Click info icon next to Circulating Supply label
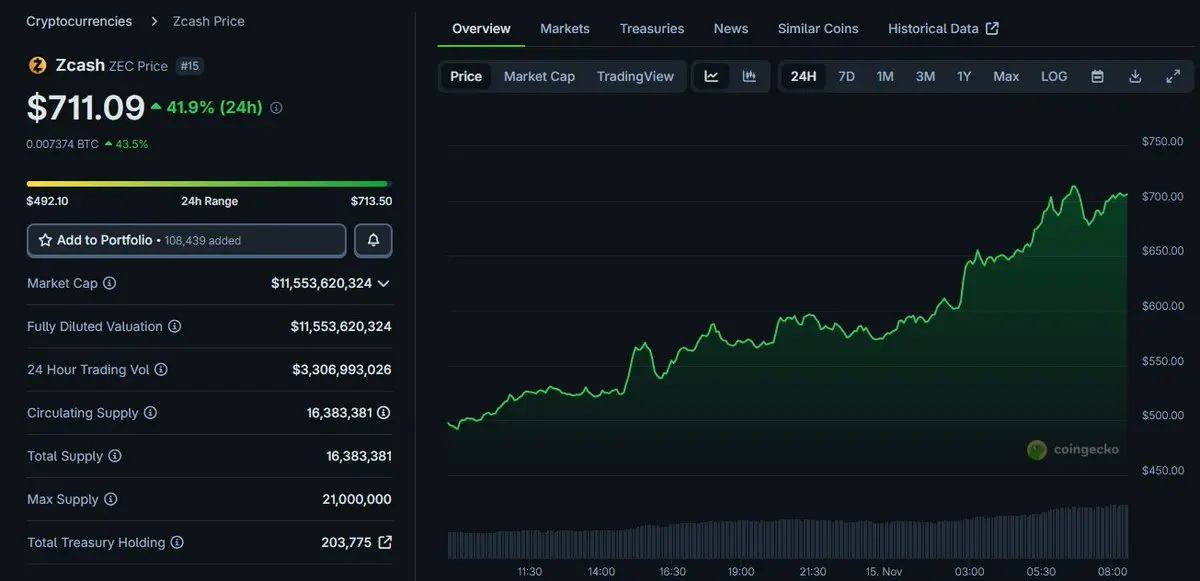1200x581 pixels. 150,412
